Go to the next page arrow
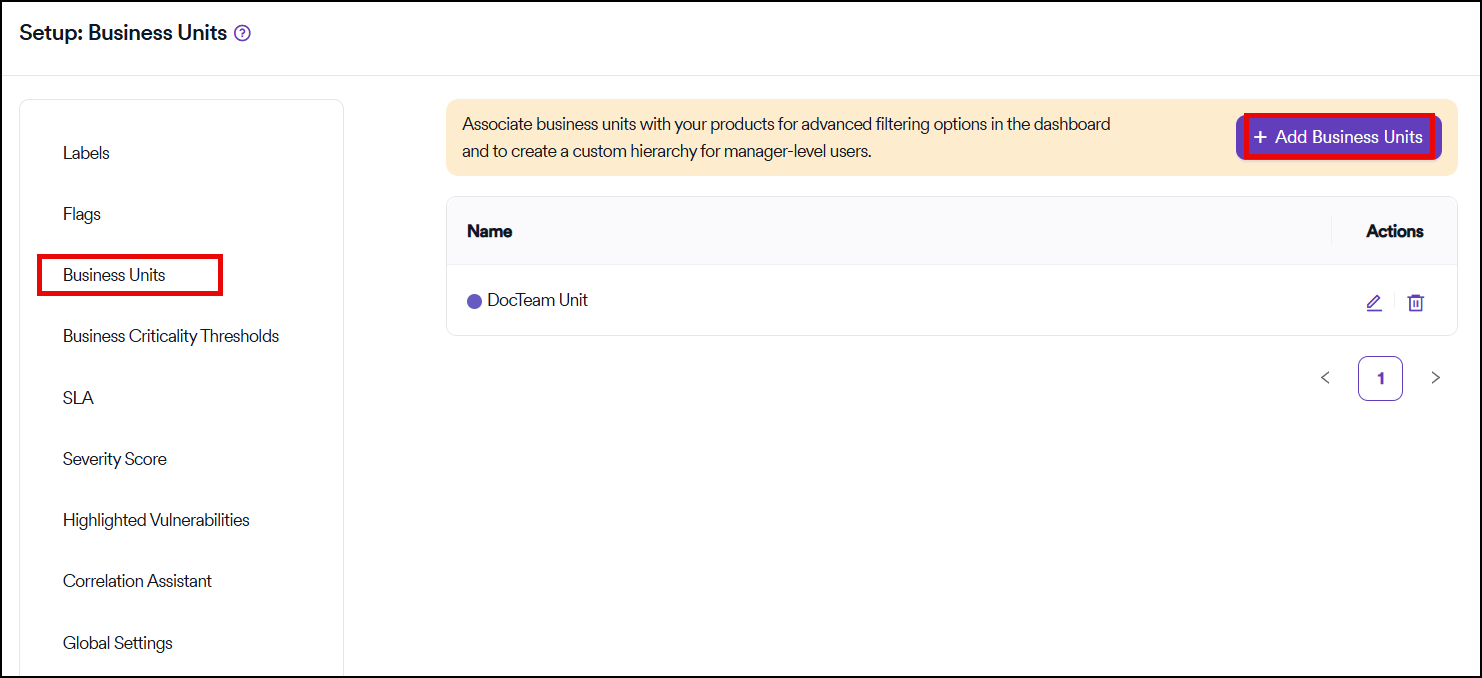Screen dimensions: 1482x678 click(x=1435, y=378)
